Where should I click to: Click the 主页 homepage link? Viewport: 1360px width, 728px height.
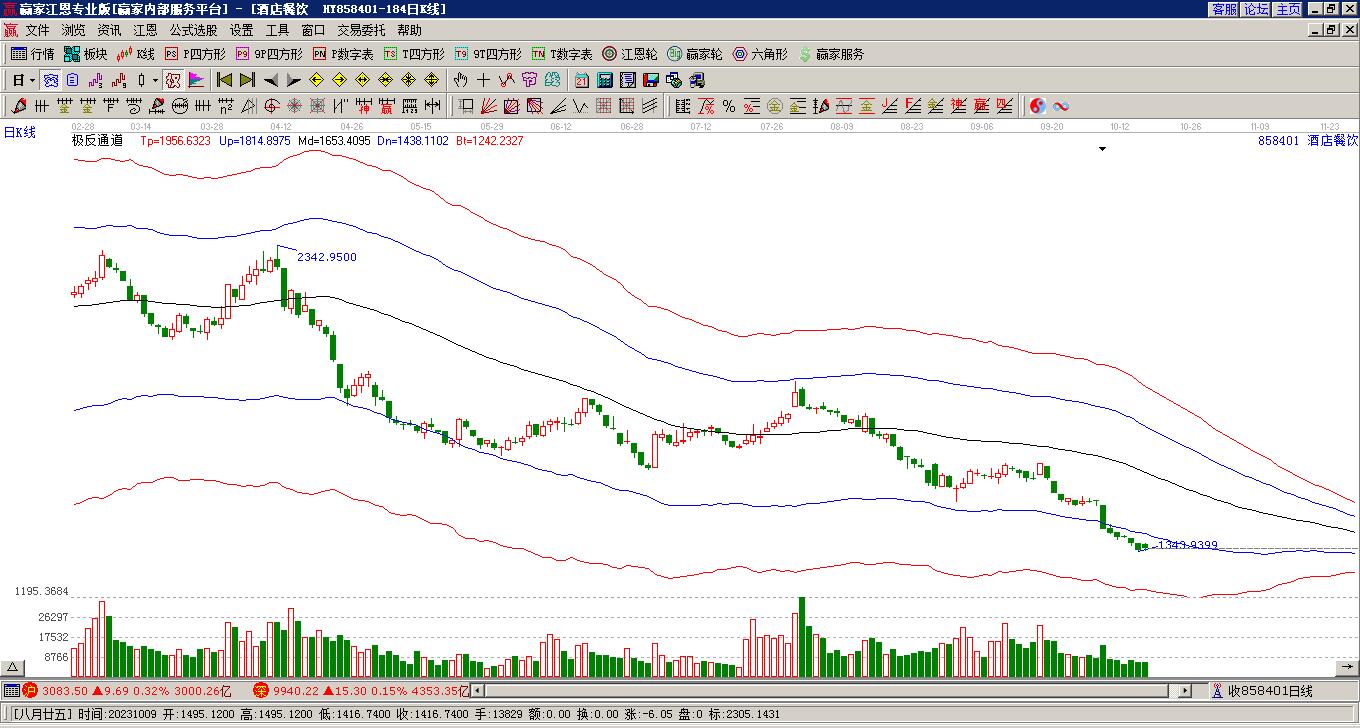click(x=1289, y=9)
